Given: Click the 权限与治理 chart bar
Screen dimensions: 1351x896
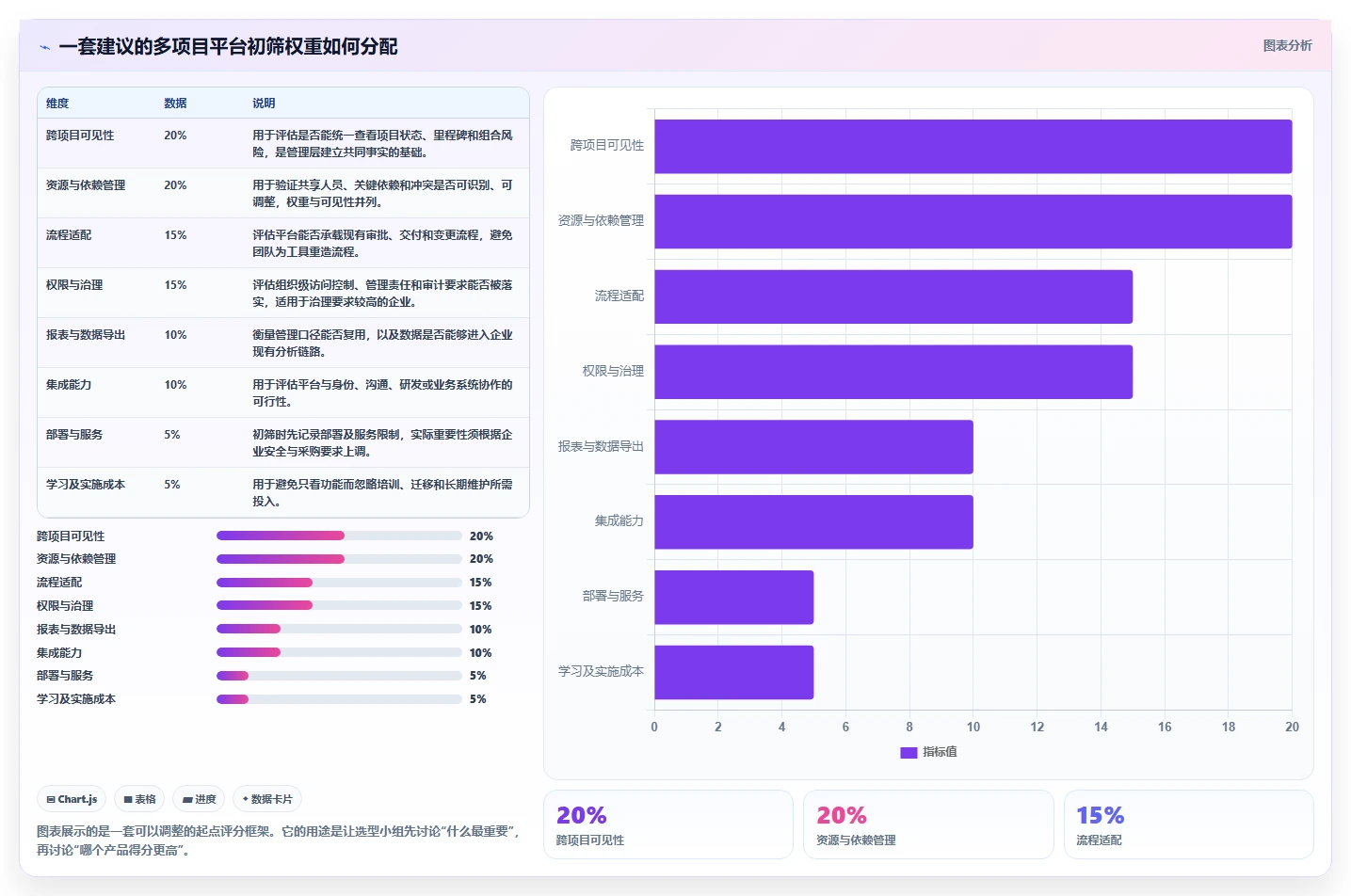Looking at the screenshot, I should tap(893, 372).
